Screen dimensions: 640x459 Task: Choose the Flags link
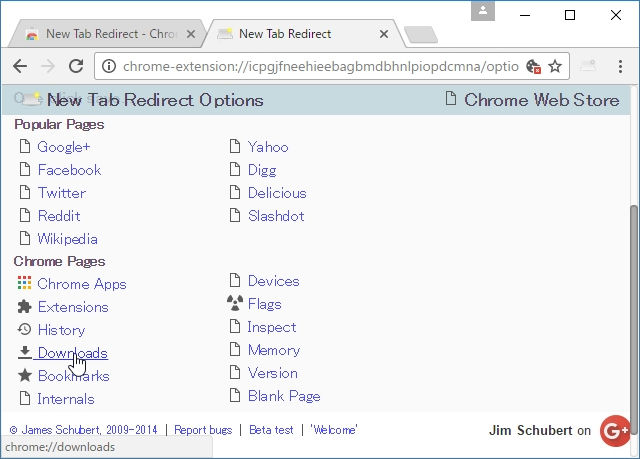pyautogui.click(x=264, y=304)
